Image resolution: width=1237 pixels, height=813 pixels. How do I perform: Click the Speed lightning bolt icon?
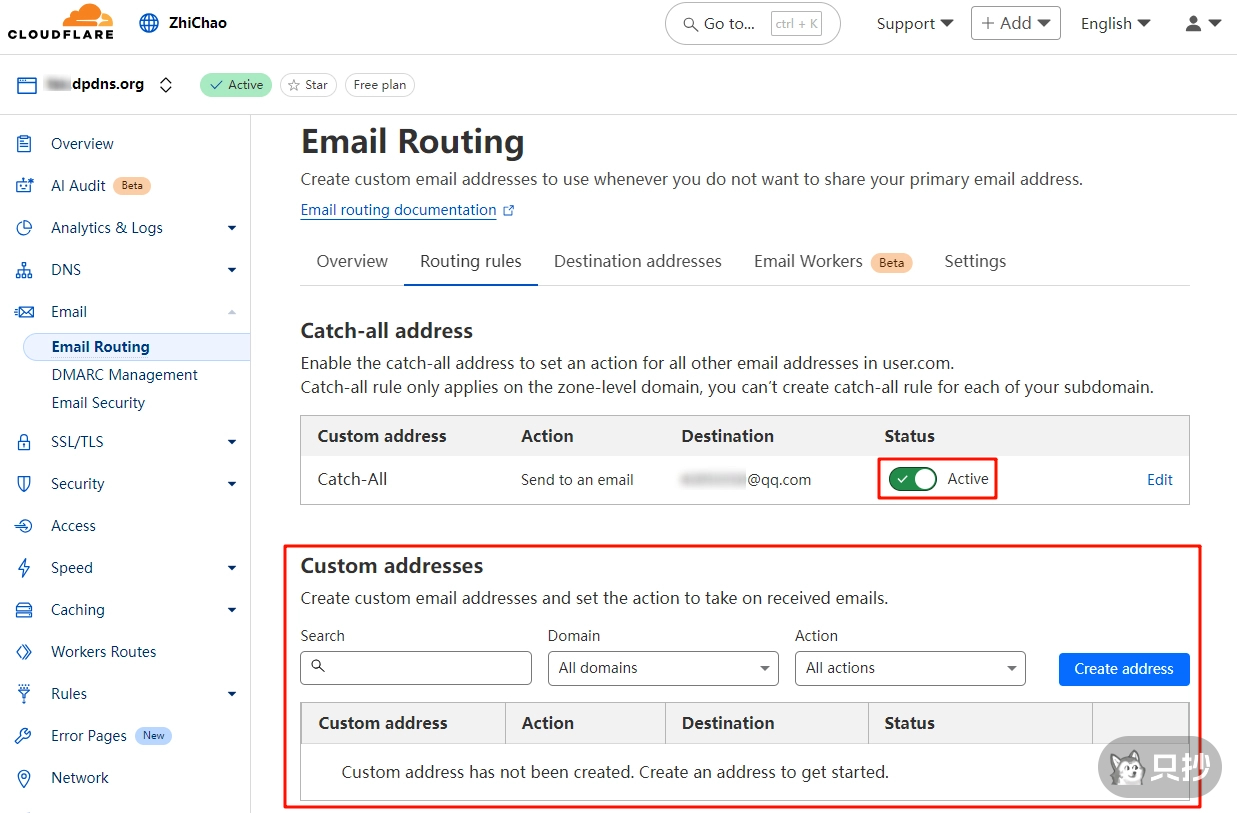click(x=25, y=568)
